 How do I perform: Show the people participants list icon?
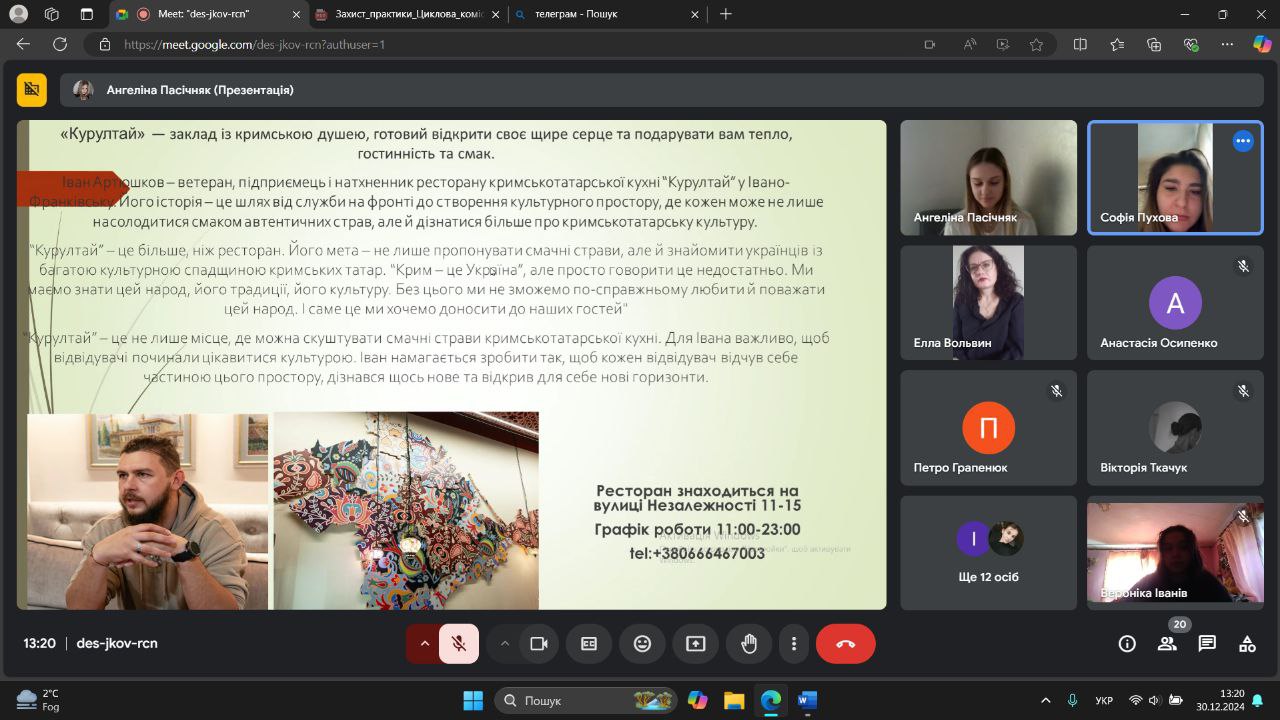(x=1167, y=644)
